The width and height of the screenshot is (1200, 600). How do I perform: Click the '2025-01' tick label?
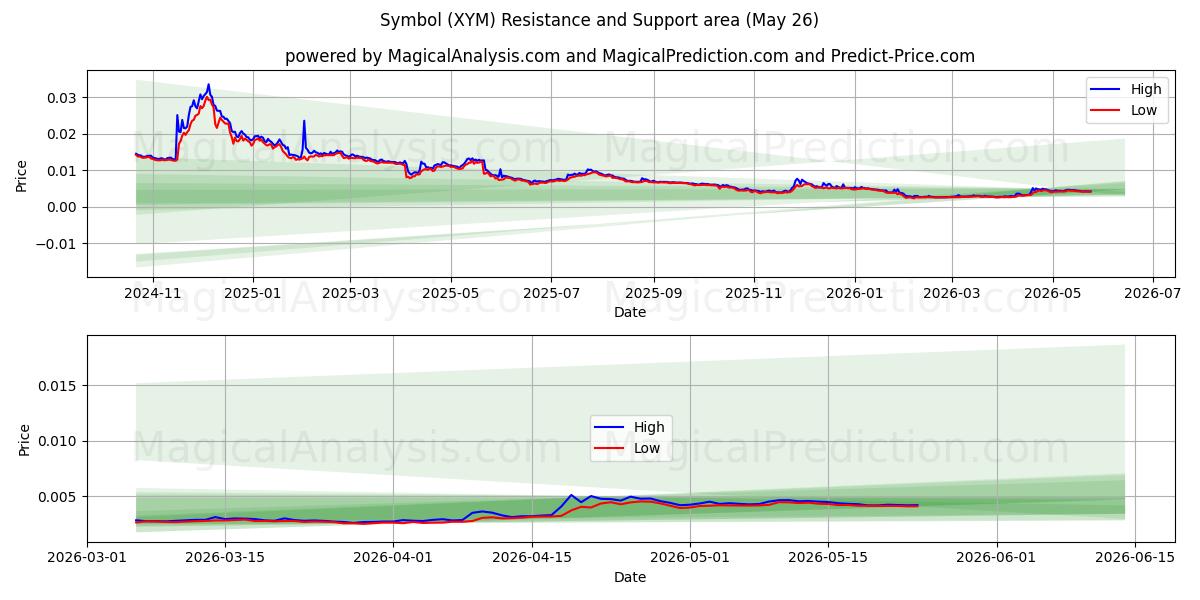[x=252, y=292]
